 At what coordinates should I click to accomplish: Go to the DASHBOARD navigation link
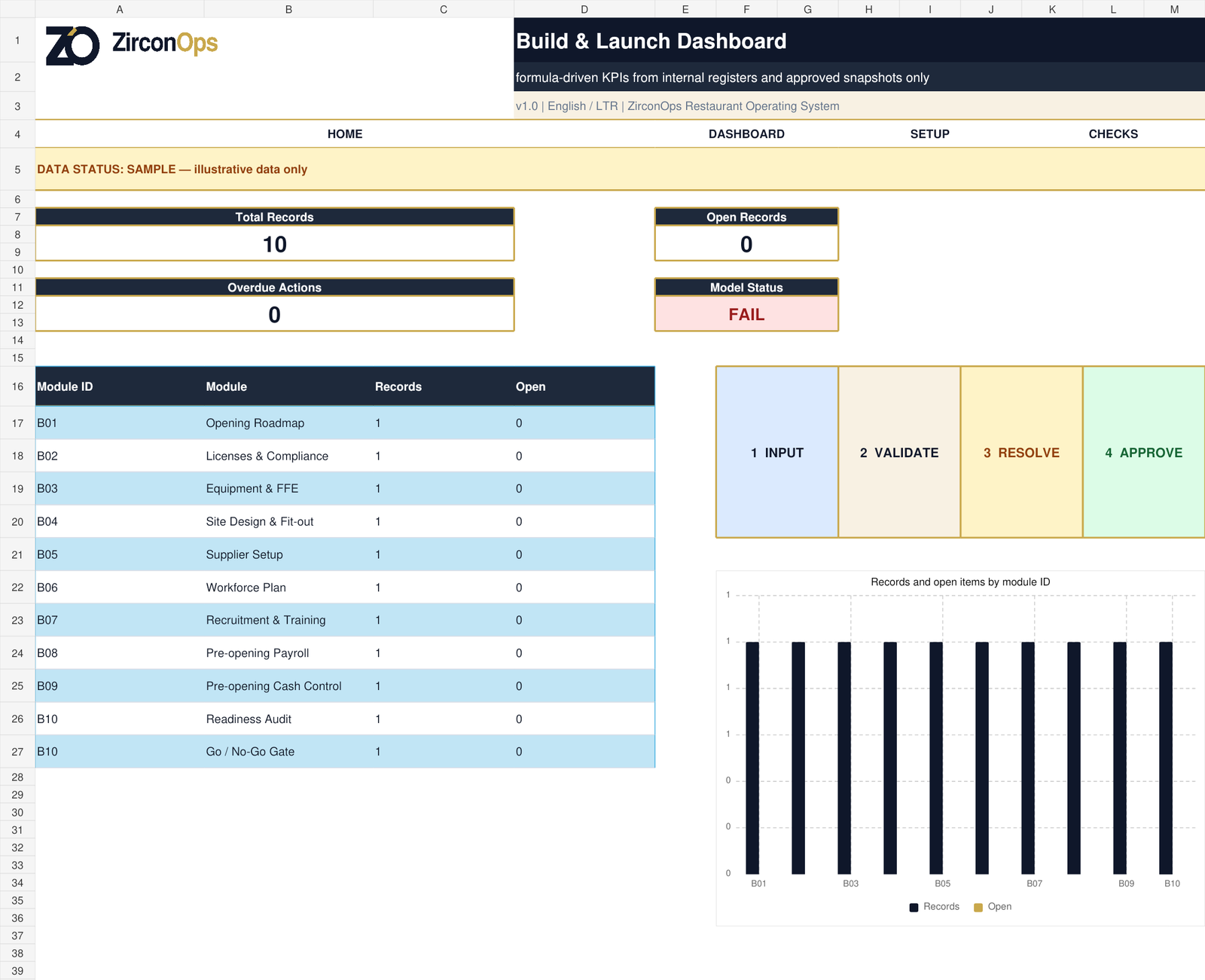pos(746,134)
